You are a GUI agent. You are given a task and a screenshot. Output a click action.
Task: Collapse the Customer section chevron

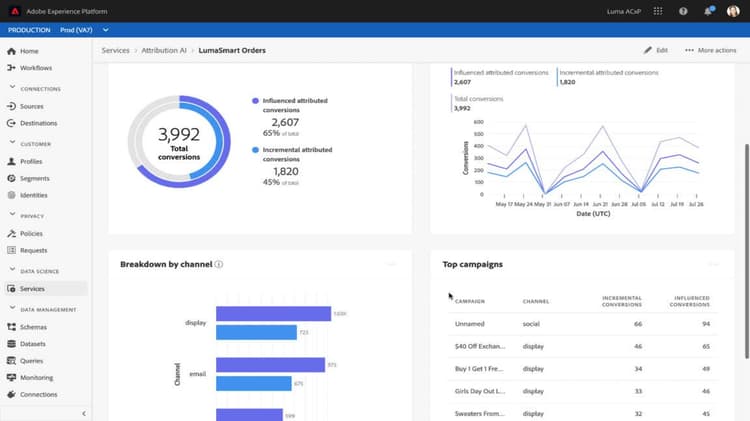tap(12, 142)
